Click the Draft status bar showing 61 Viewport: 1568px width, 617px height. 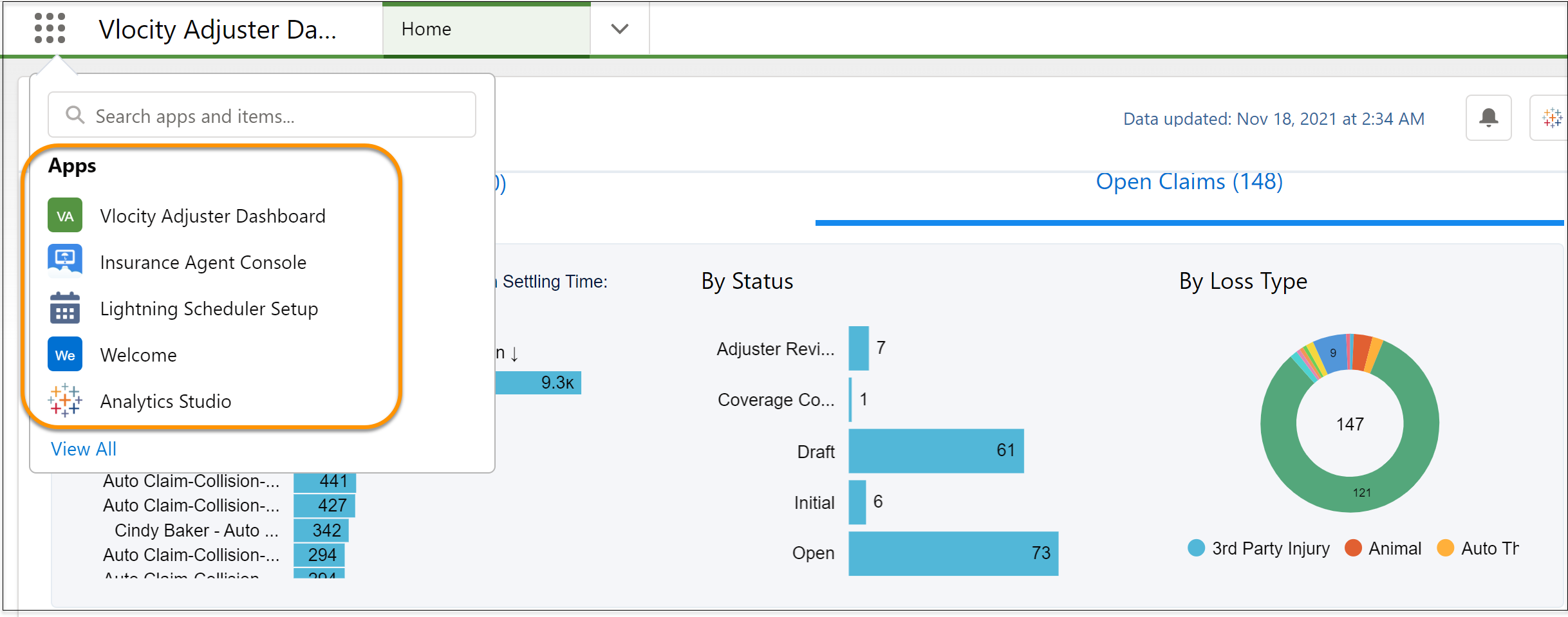(x=936, y=451)
